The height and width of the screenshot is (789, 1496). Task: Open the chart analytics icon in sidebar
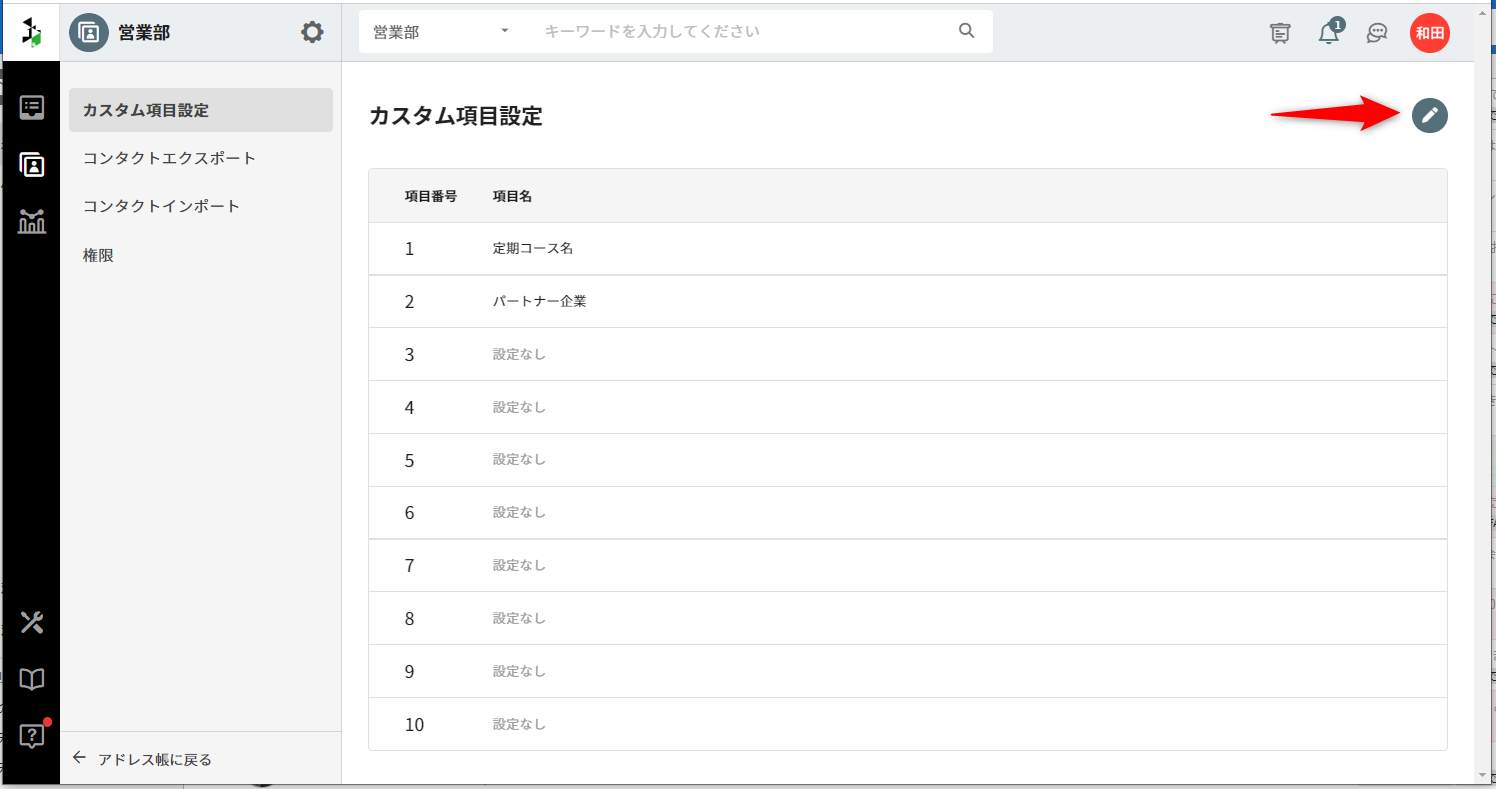pyautogui.click(x=32, y=222)
